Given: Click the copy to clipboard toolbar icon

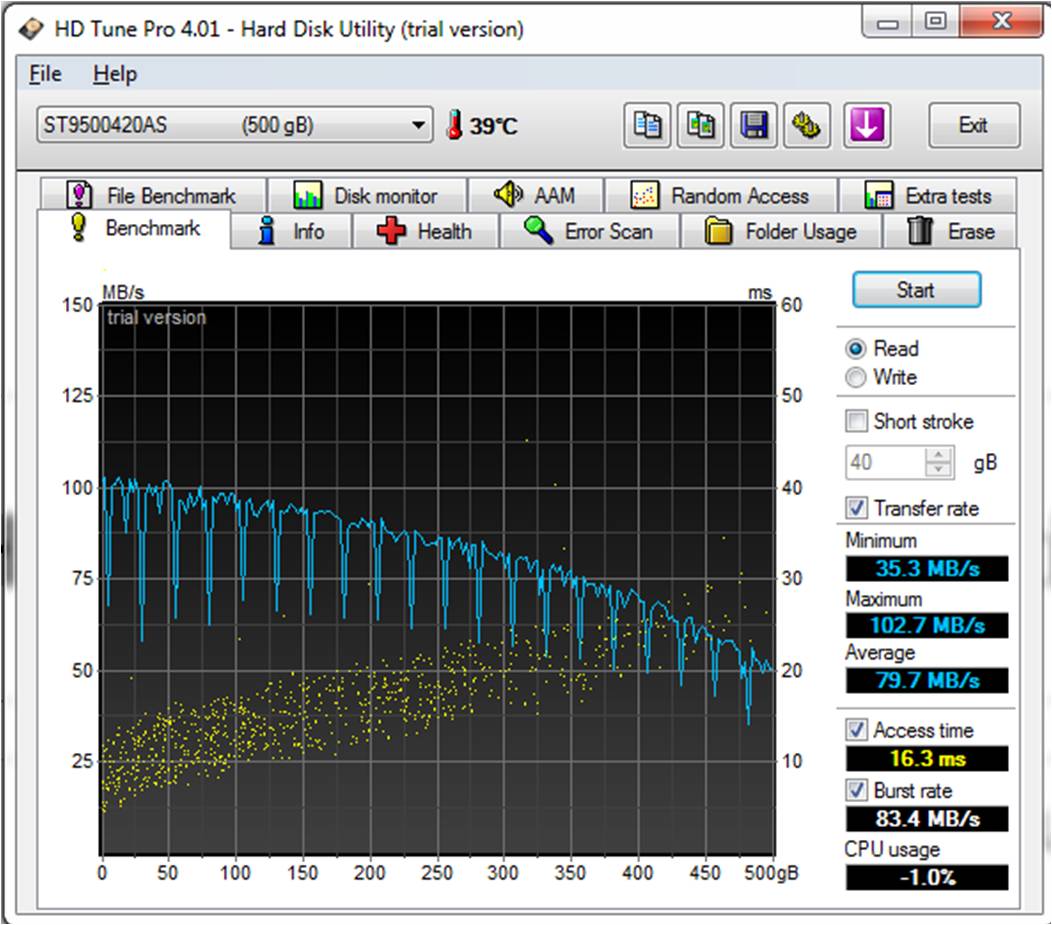Looking at the screenshot, I should click(x=648, y=126).
